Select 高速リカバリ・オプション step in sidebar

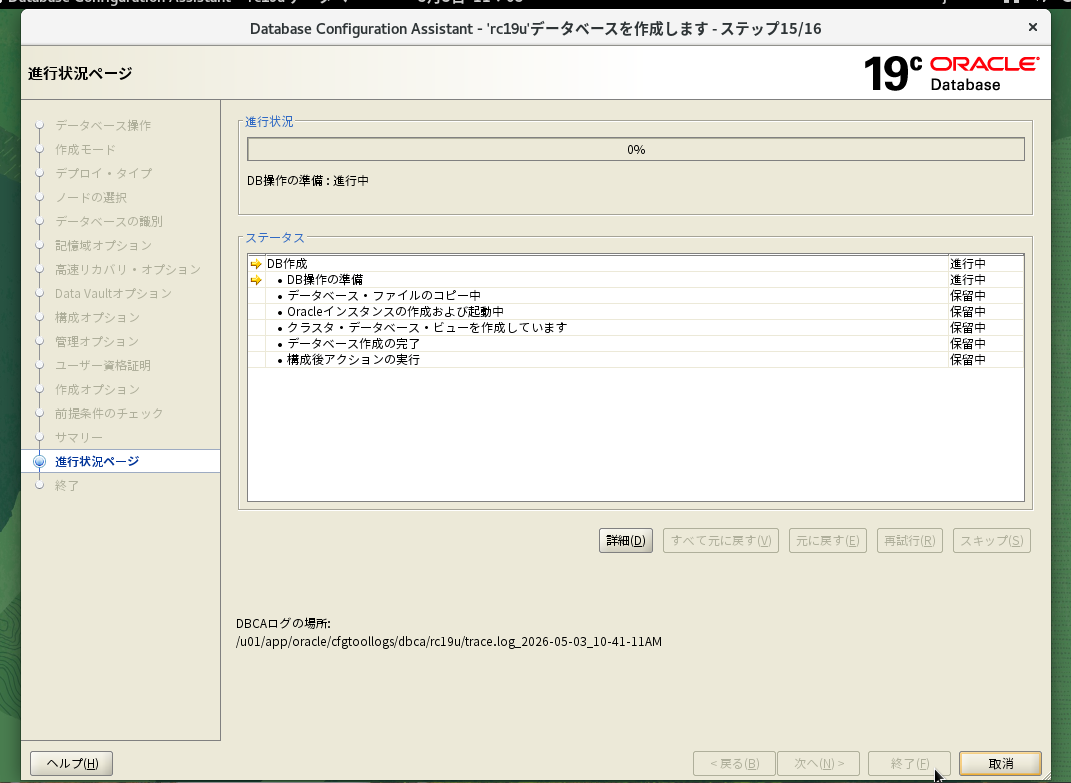[x=128, y=270]
